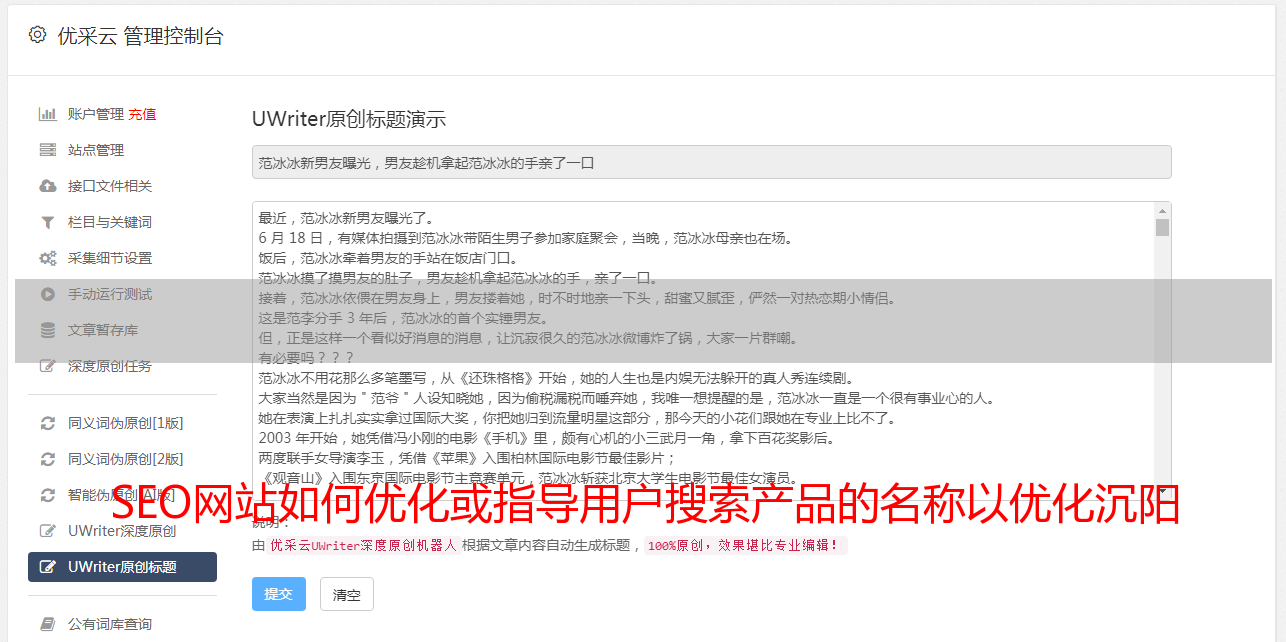Click inside the article content textarea

pos(703,345)
